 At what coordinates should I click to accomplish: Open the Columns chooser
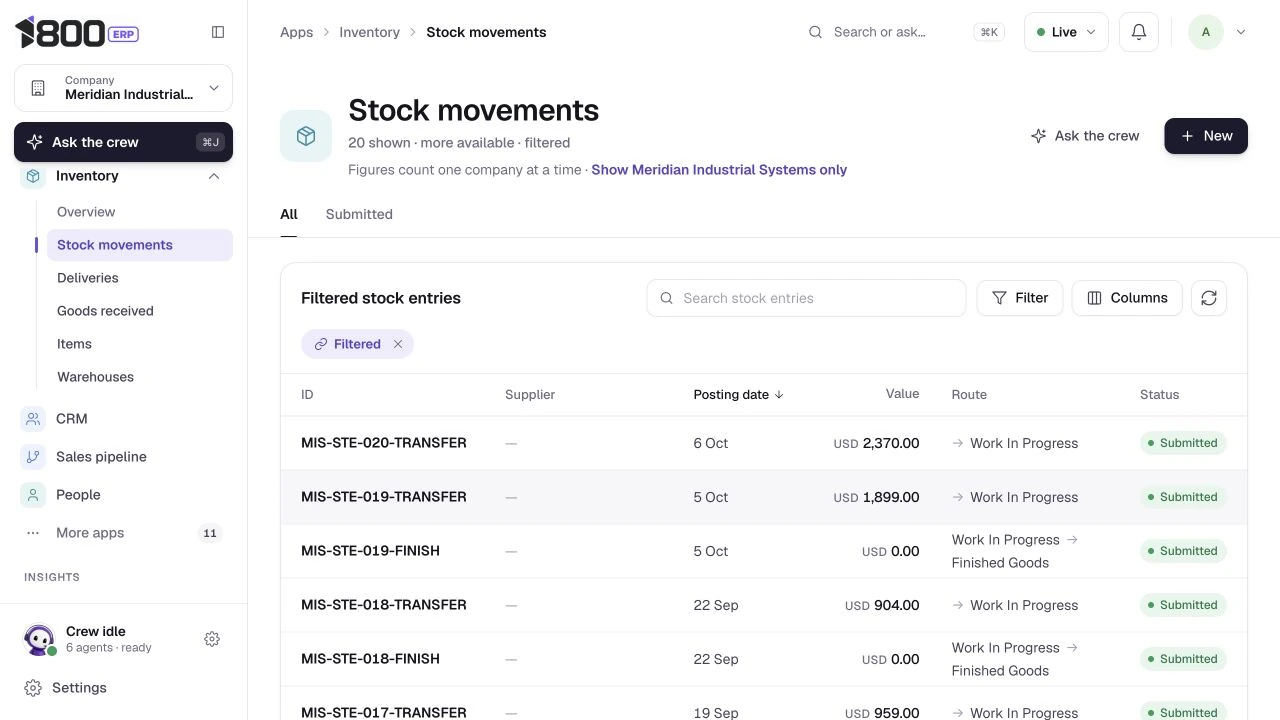pyautogui.click(x=1127, y=298)
